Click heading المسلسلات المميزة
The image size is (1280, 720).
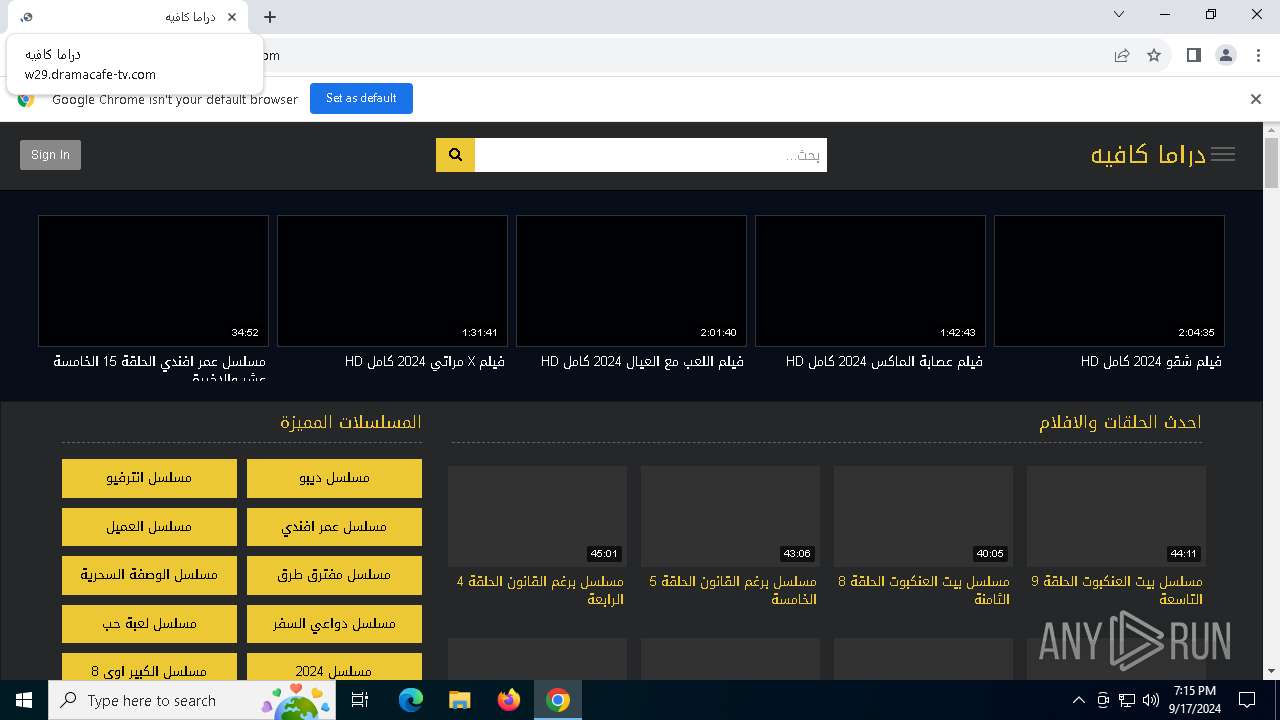pyautogui.click(x=351, y=423)
